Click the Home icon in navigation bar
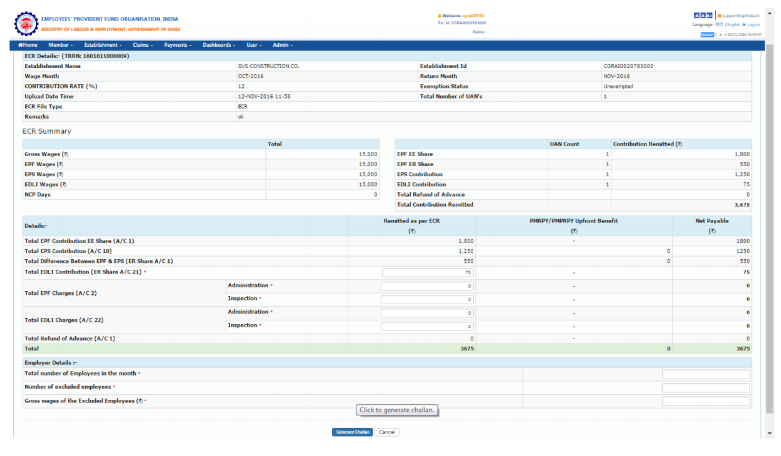 (x=20, y=45)
